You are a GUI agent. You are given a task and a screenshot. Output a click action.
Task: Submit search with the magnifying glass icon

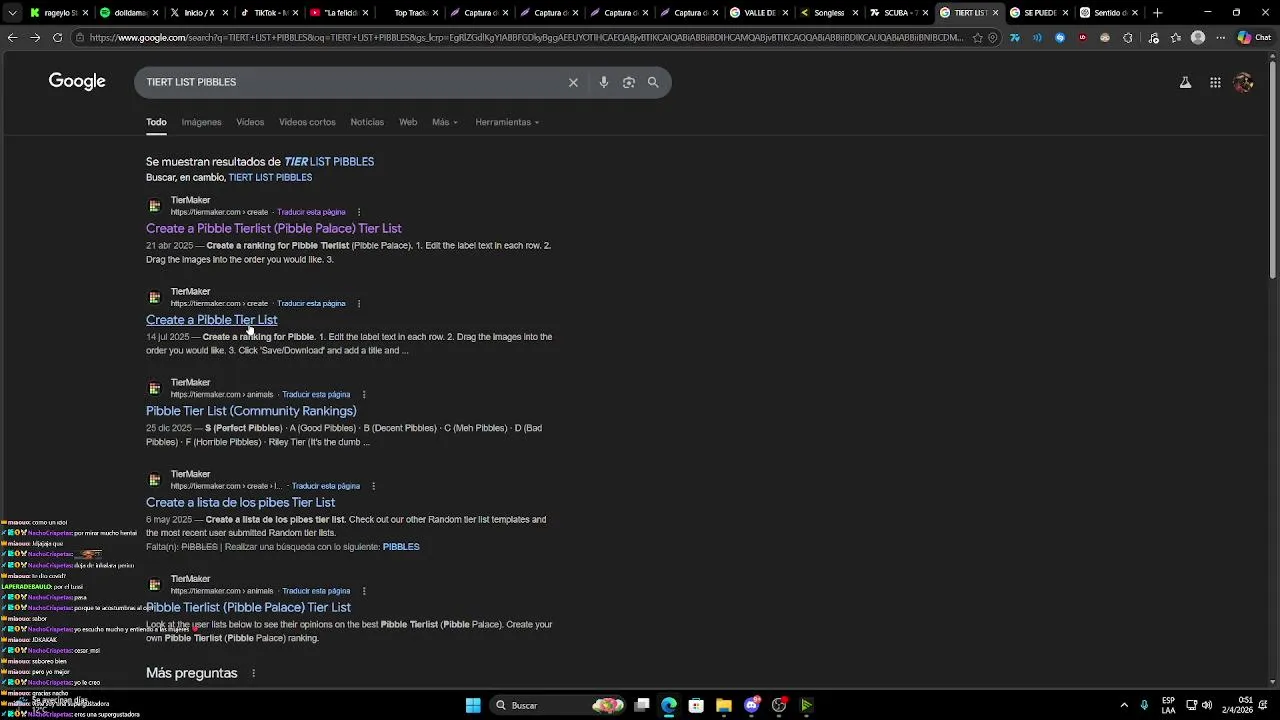[x=653, y=83]
